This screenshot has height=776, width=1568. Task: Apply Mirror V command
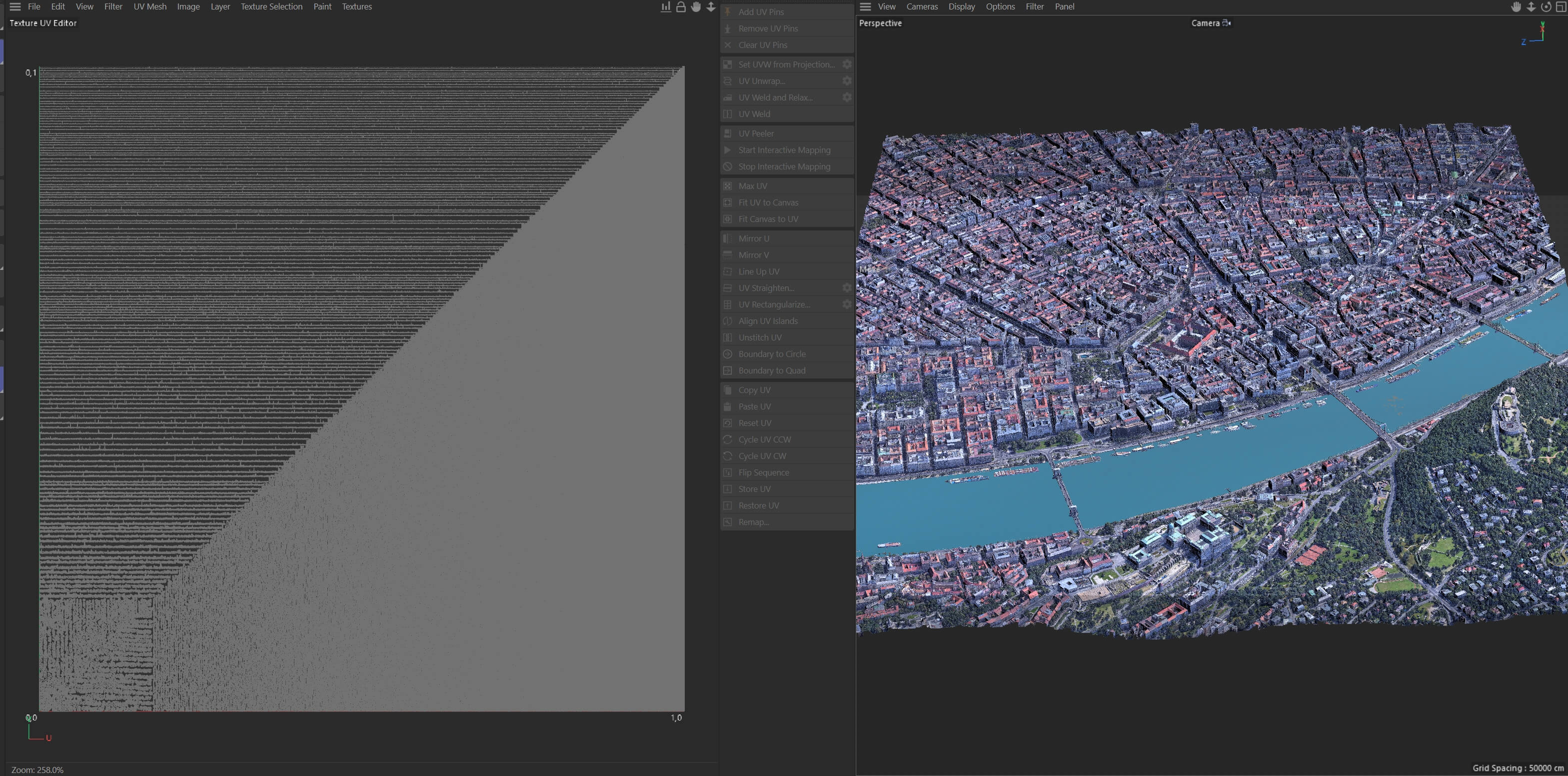[787, 254]
